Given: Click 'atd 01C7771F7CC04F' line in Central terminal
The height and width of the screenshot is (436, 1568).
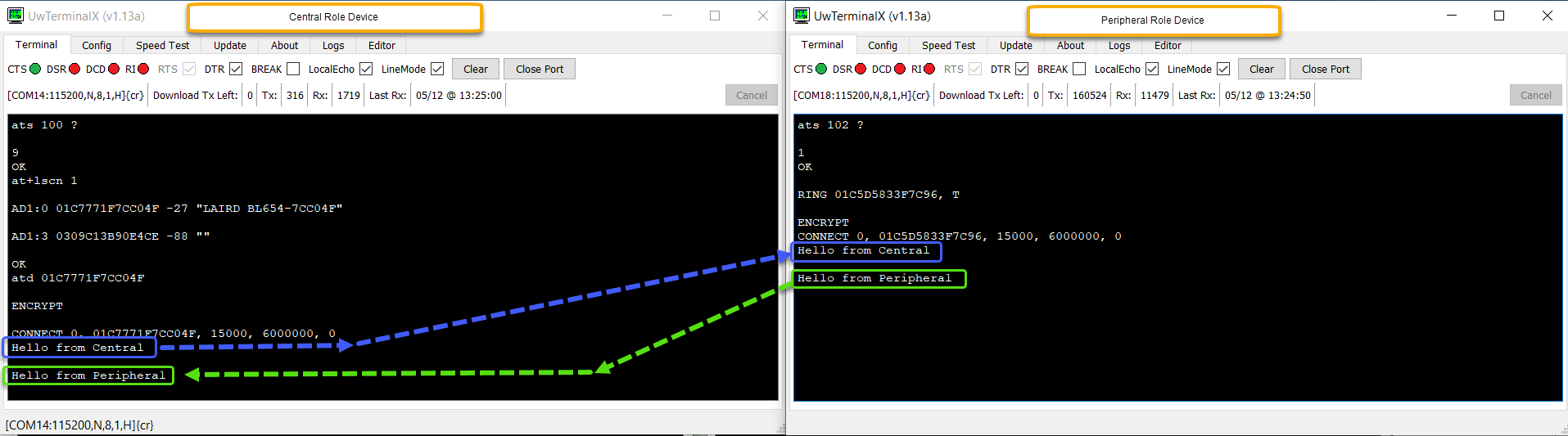Looking at the screenshot, I should [x=78, y=278].
